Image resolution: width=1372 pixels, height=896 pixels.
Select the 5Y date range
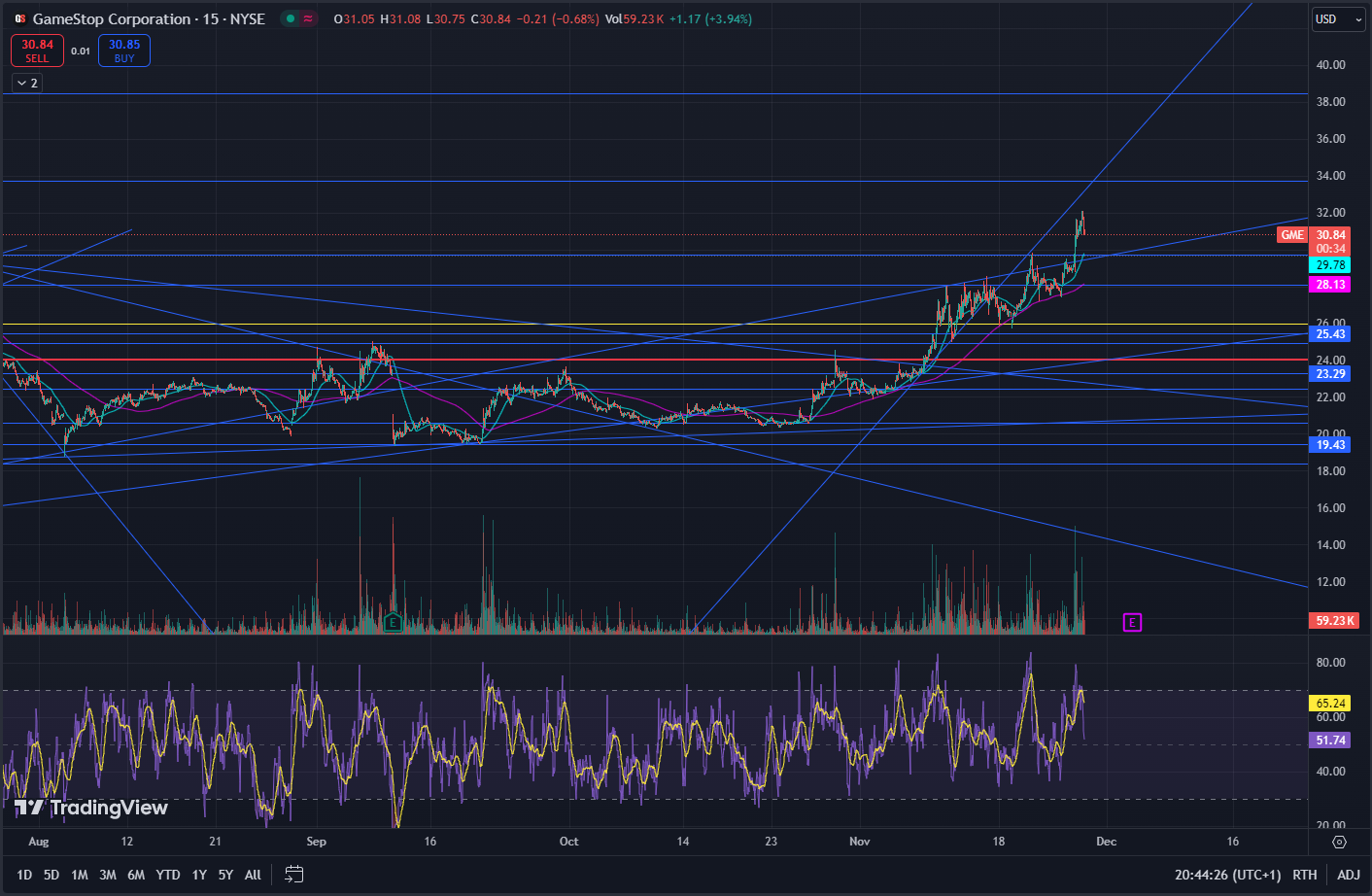[225, 875]
